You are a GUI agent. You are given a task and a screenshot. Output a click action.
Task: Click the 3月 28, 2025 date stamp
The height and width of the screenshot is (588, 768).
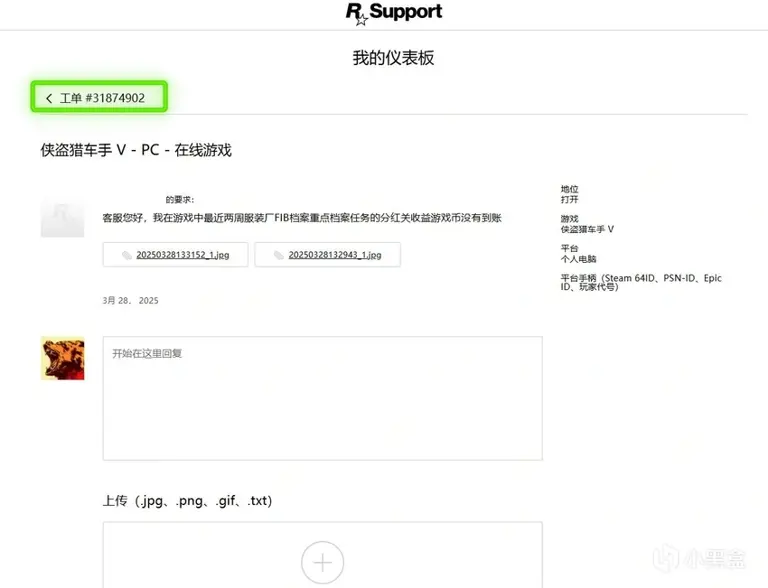pos(130,300)
